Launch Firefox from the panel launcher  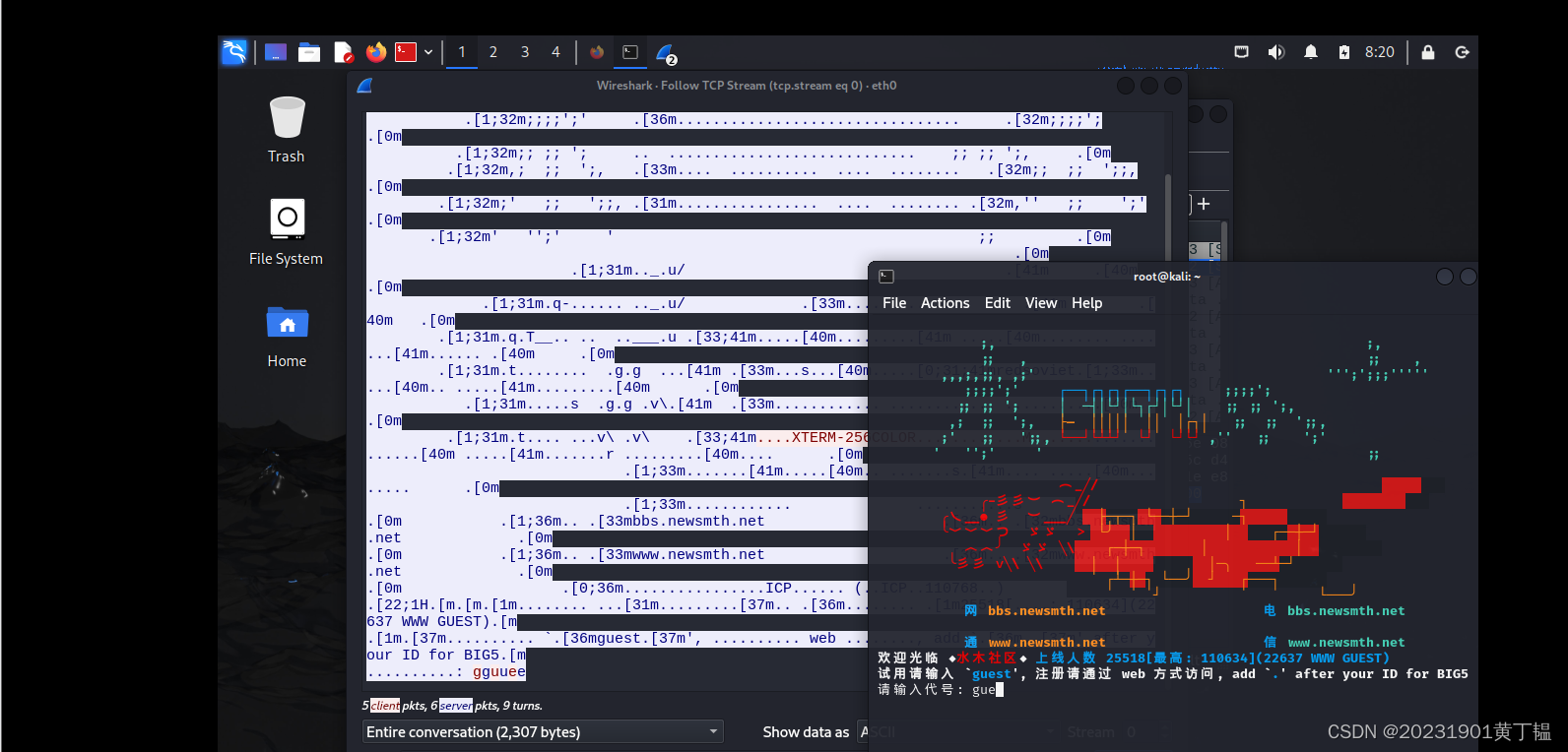point(375,52)
